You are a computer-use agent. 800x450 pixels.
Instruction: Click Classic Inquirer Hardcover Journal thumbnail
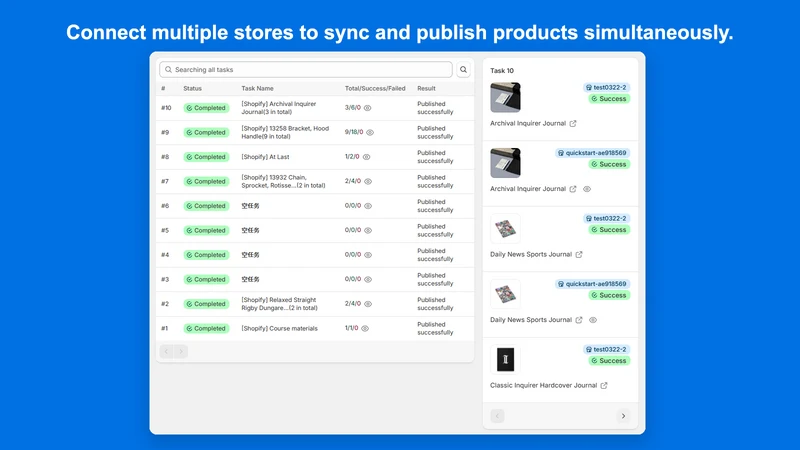[x=505, y=359]
